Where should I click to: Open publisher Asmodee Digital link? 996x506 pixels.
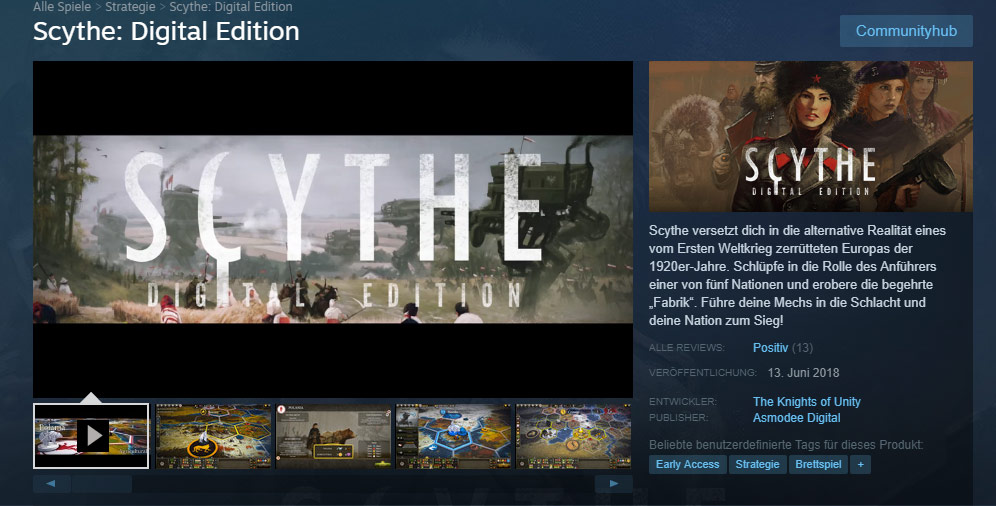[x=797, y=418]
